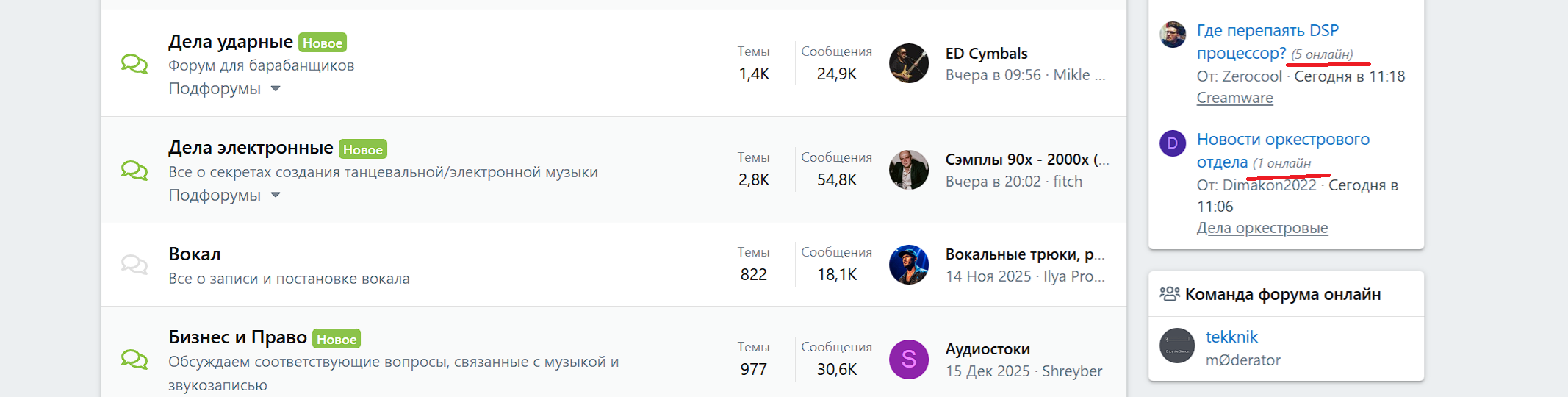
Task: Expand Подфорумы under Дела ударные
Action: 224,89
